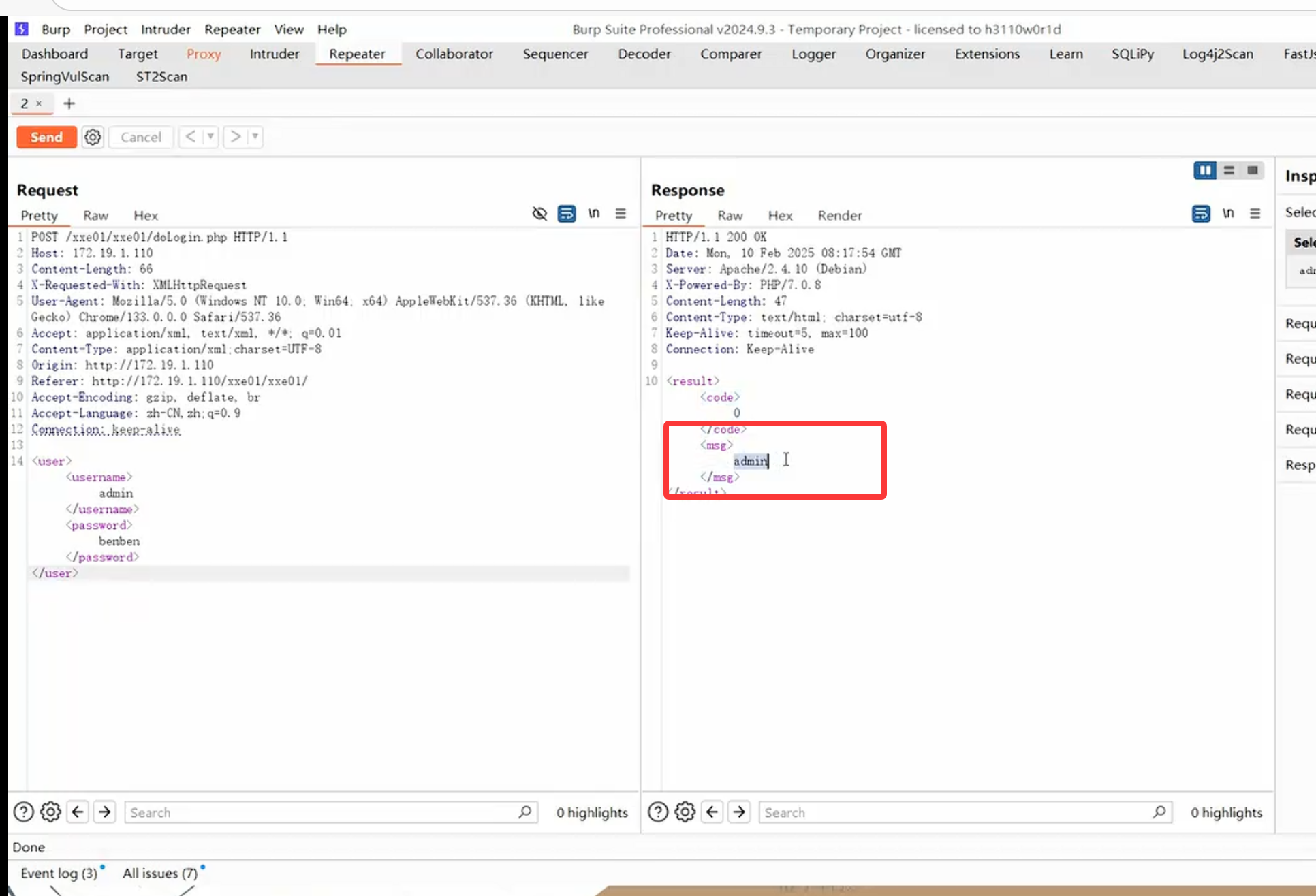Open Event log in status bar
Image resolution: width=1316 pixels, height=896 pixels.
pos(59,873)
